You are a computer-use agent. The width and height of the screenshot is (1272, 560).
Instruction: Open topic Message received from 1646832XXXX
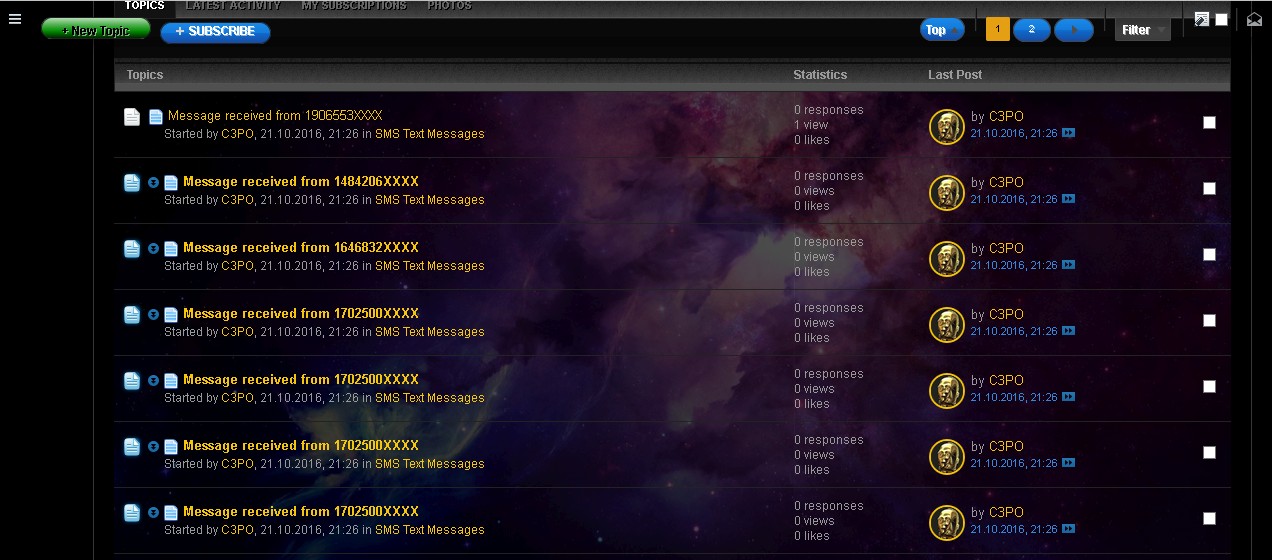(301, 248)
